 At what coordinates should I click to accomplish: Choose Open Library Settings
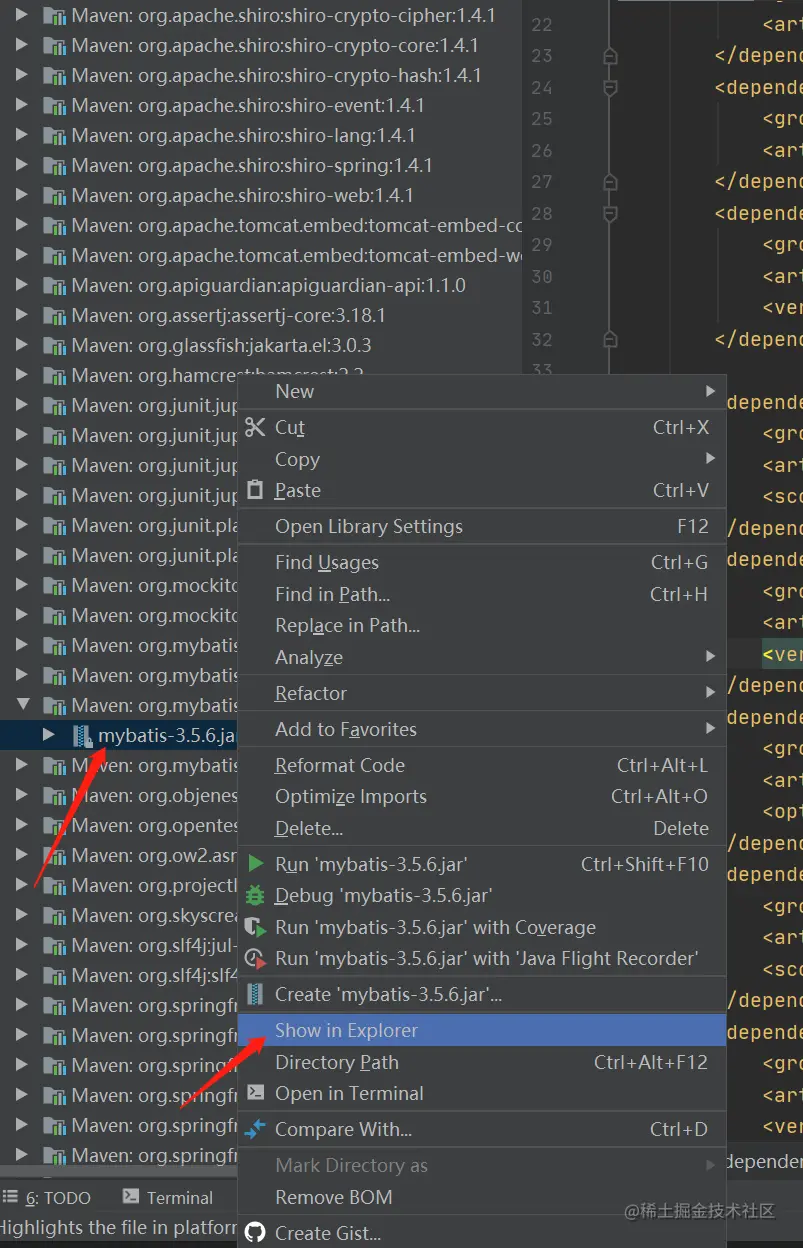482,526
